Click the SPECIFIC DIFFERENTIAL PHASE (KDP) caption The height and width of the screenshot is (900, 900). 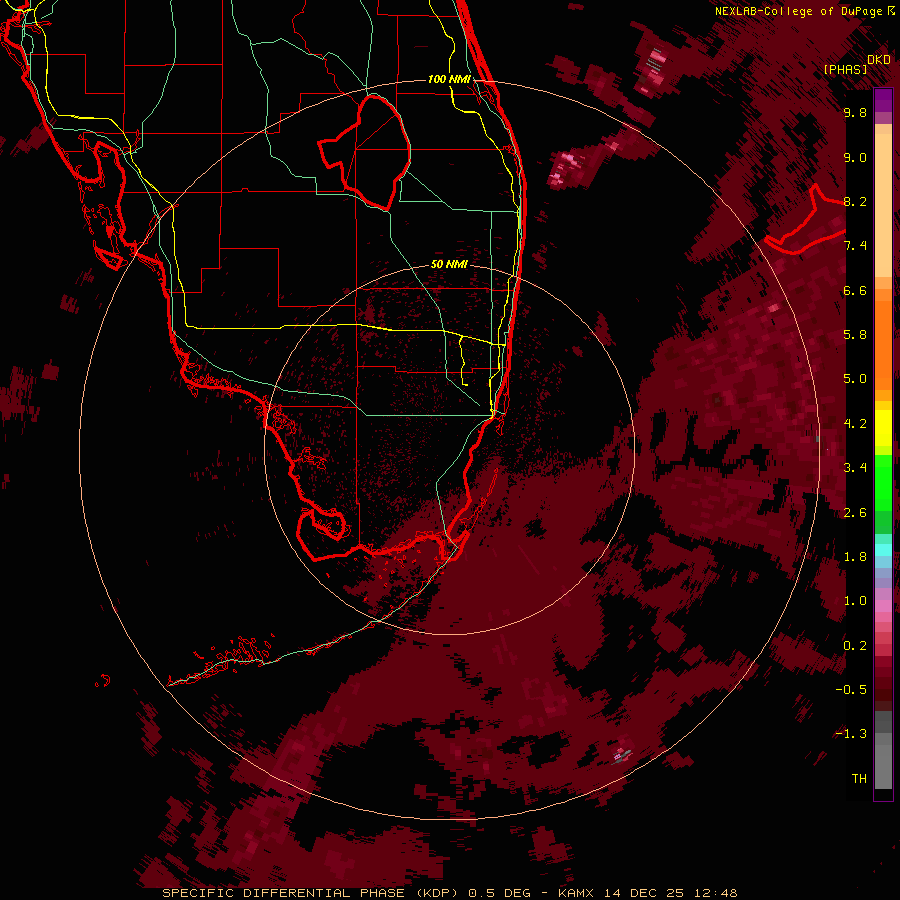311,893
